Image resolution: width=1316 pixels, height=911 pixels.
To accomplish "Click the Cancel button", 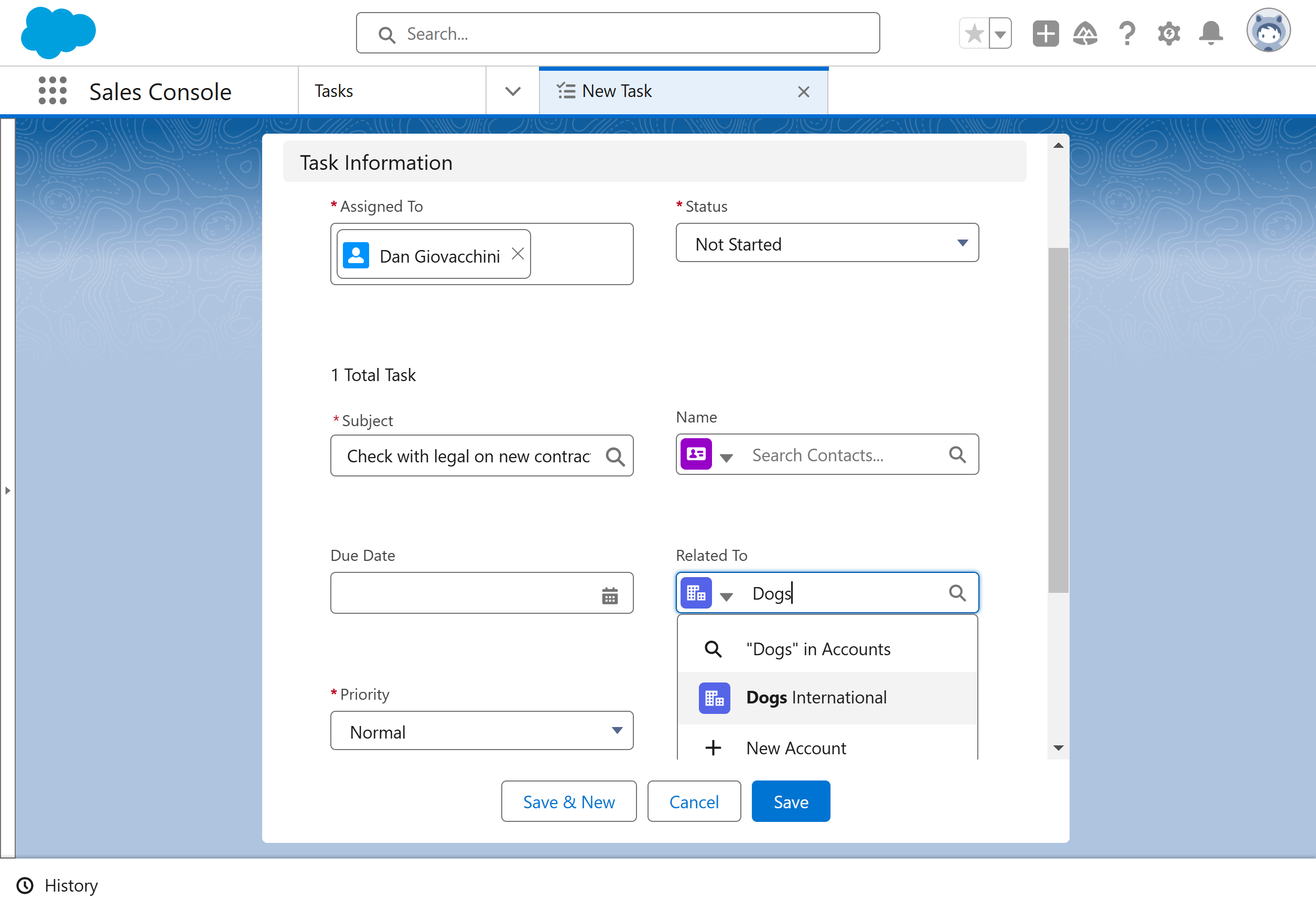I will (694, 802).
